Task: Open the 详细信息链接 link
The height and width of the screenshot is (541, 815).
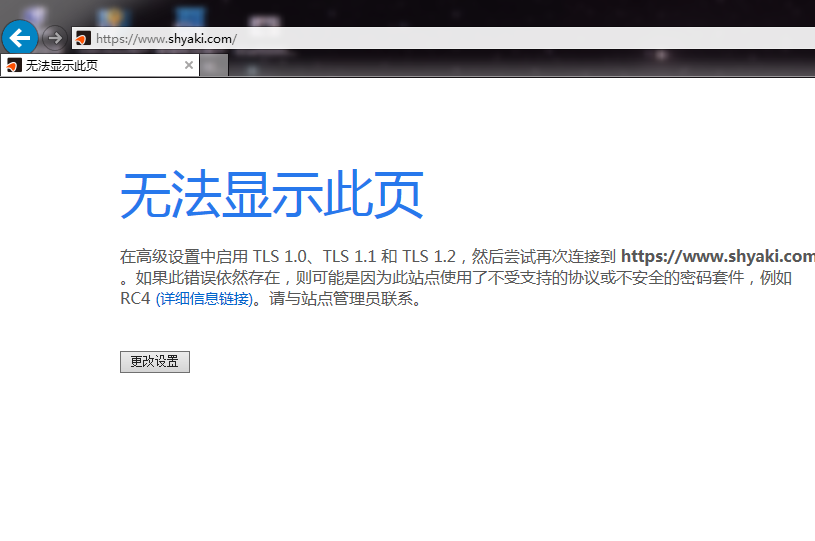Action: (204, 299)
